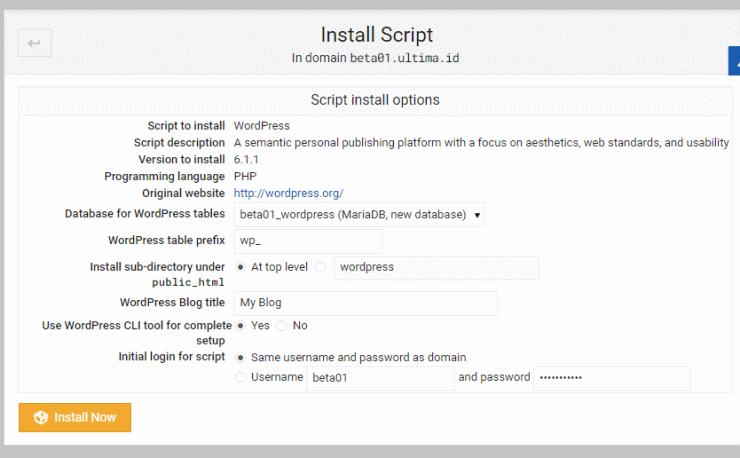The height and width of the screenshot is (458, 740).
Task: Open the Database for WordPress tables dropdown
Action: pyautogui.click(x=359, y=215)
